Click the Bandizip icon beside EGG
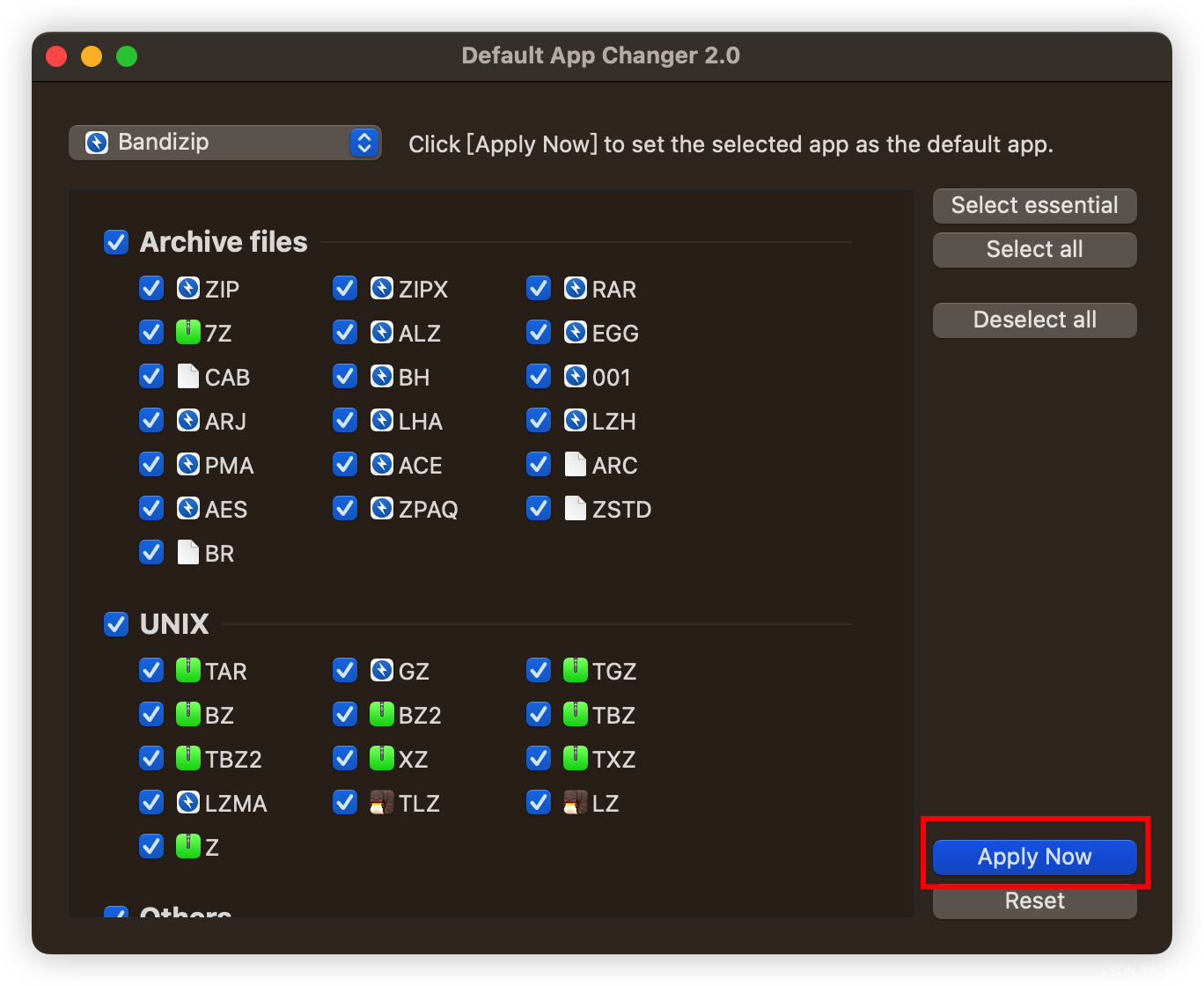Viewport: 1204px width, 986px height. coord(576,333)
